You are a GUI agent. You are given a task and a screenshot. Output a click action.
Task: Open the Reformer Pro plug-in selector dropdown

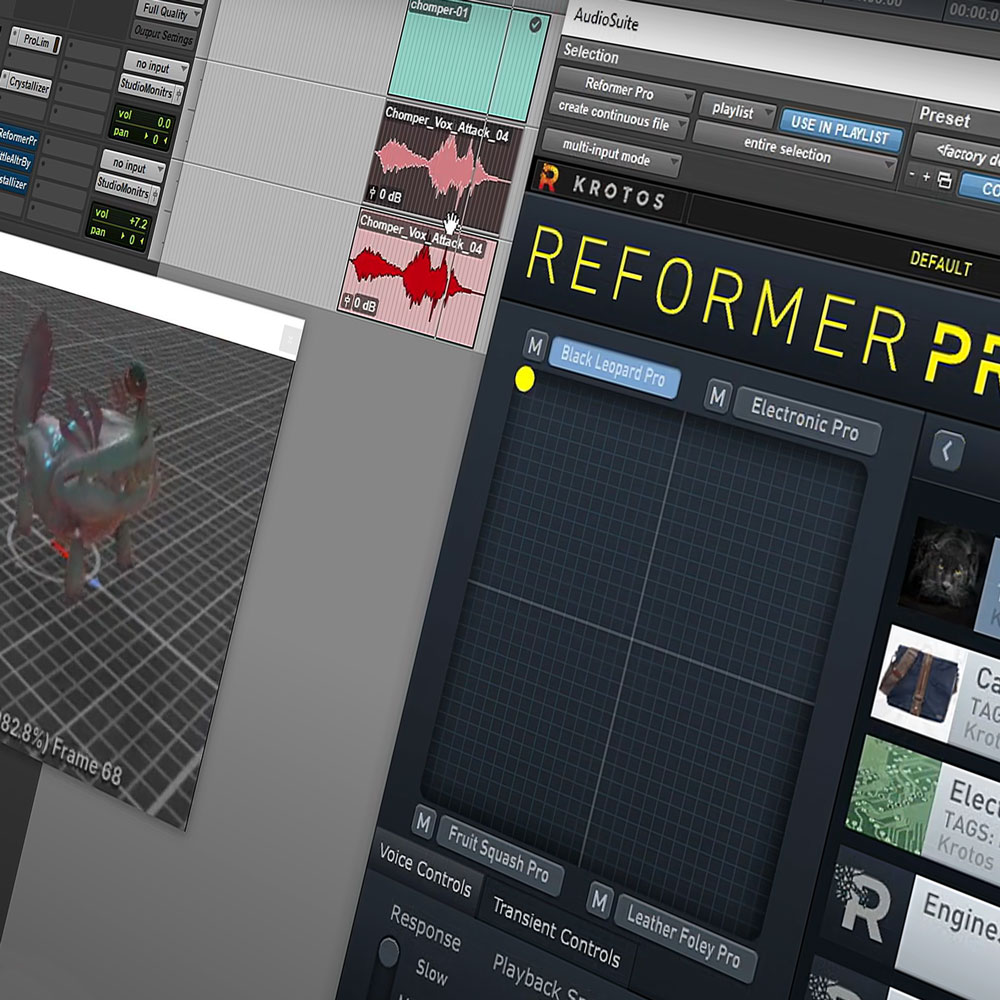pyautogui.click(x=624, y=90)
